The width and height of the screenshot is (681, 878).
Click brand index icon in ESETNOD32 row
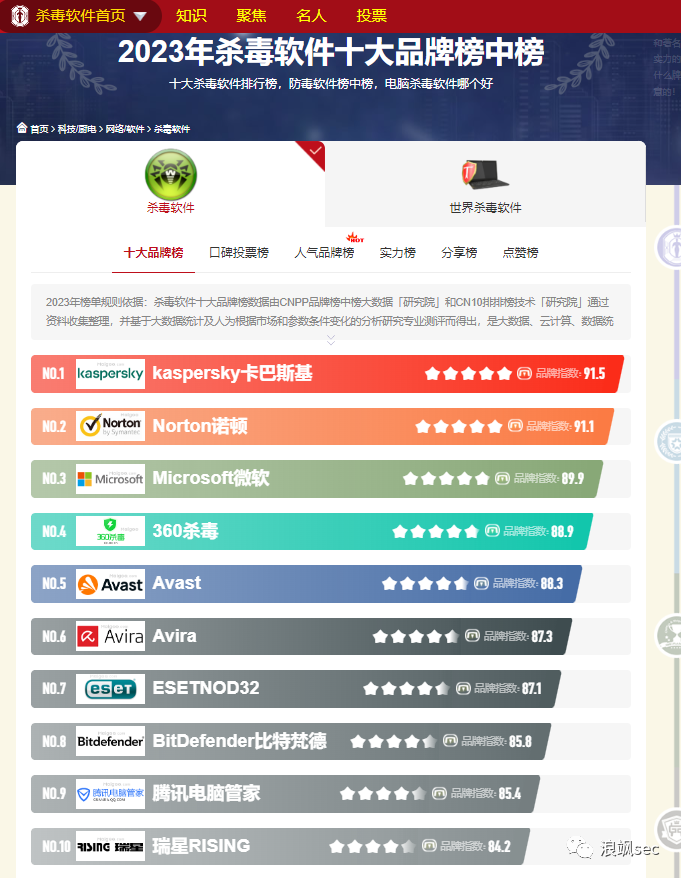(463, 688)
